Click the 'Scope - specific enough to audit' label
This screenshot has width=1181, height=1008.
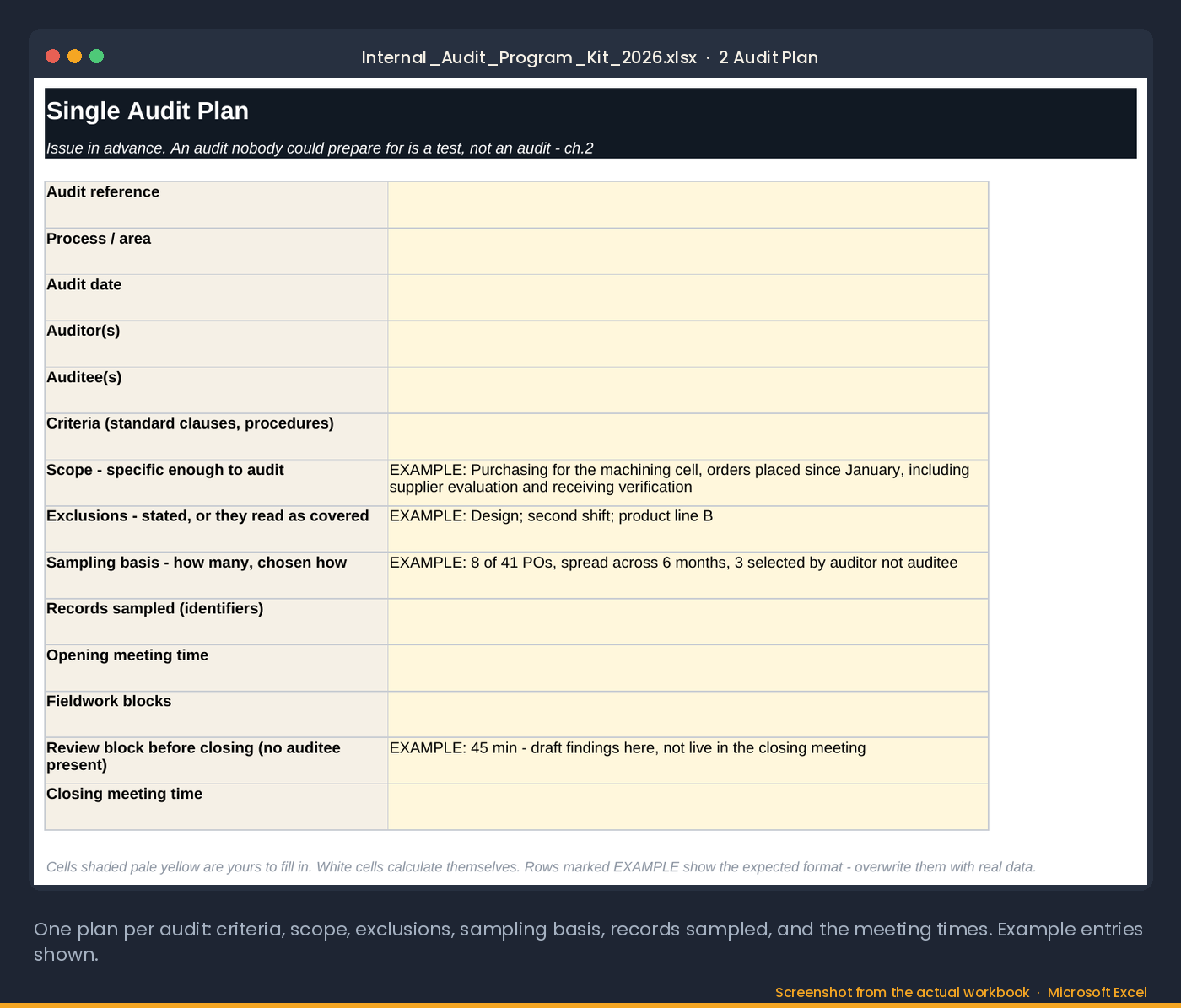click(216, 483)
